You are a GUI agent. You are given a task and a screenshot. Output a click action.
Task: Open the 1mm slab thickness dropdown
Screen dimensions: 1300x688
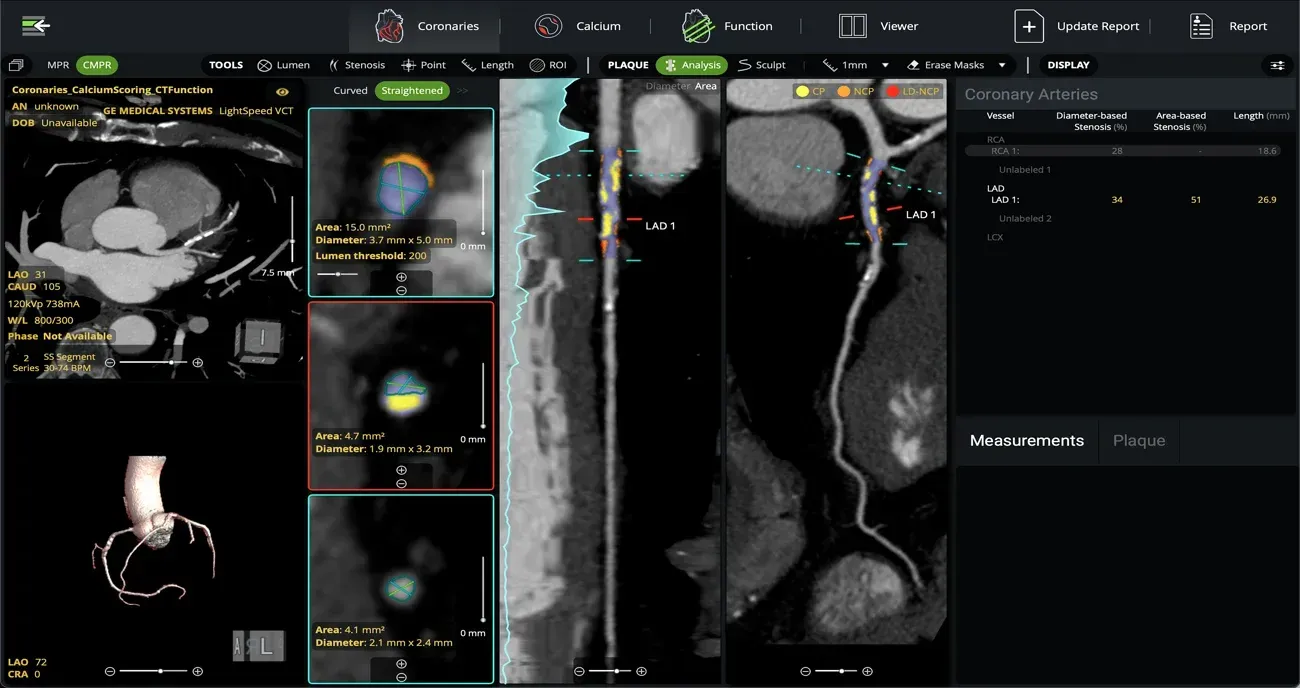click(855, 64)
